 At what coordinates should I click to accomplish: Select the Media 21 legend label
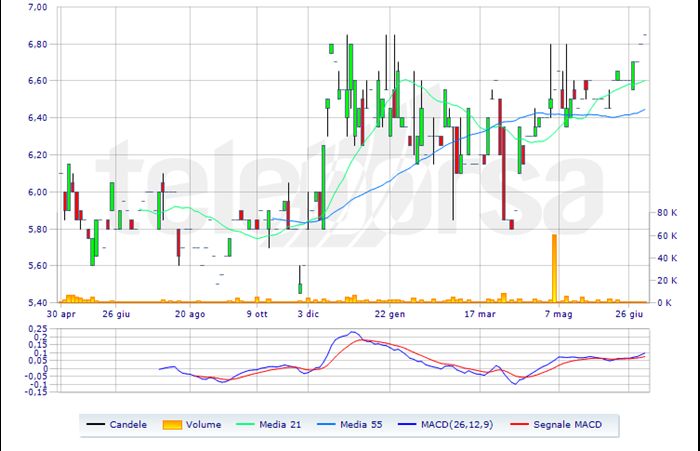point(280,425)
